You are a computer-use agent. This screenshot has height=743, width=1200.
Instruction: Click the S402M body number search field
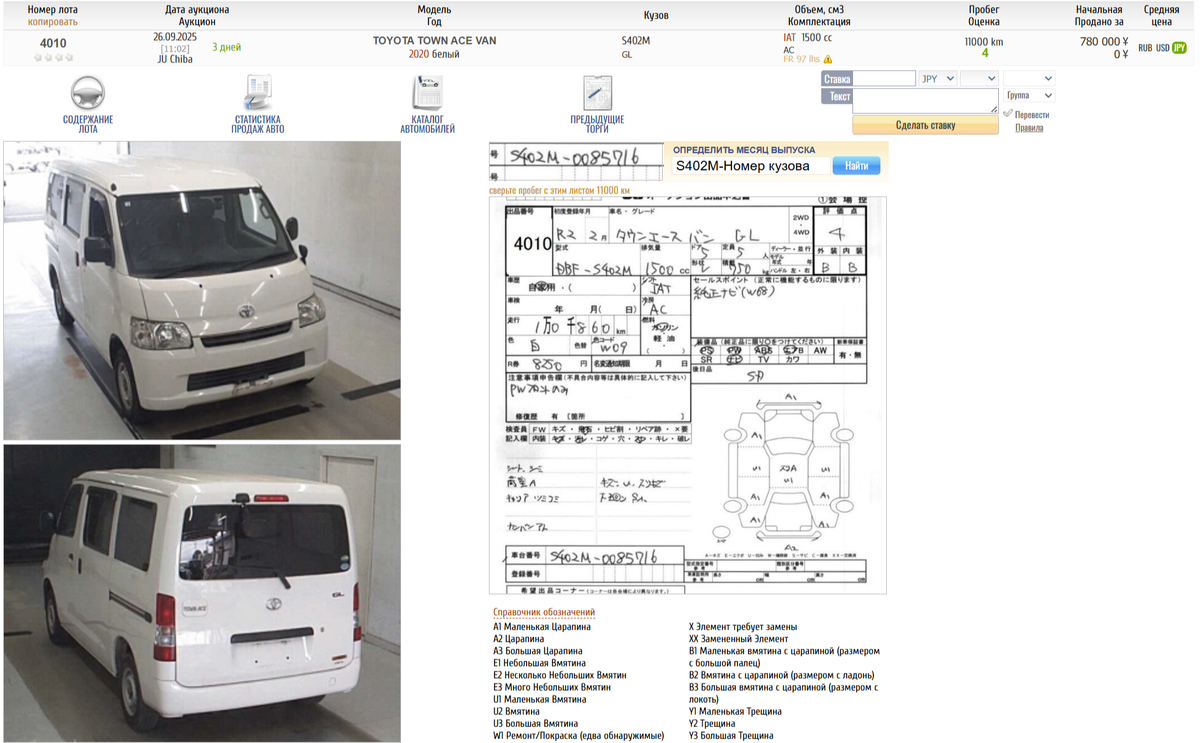[749, 166]
